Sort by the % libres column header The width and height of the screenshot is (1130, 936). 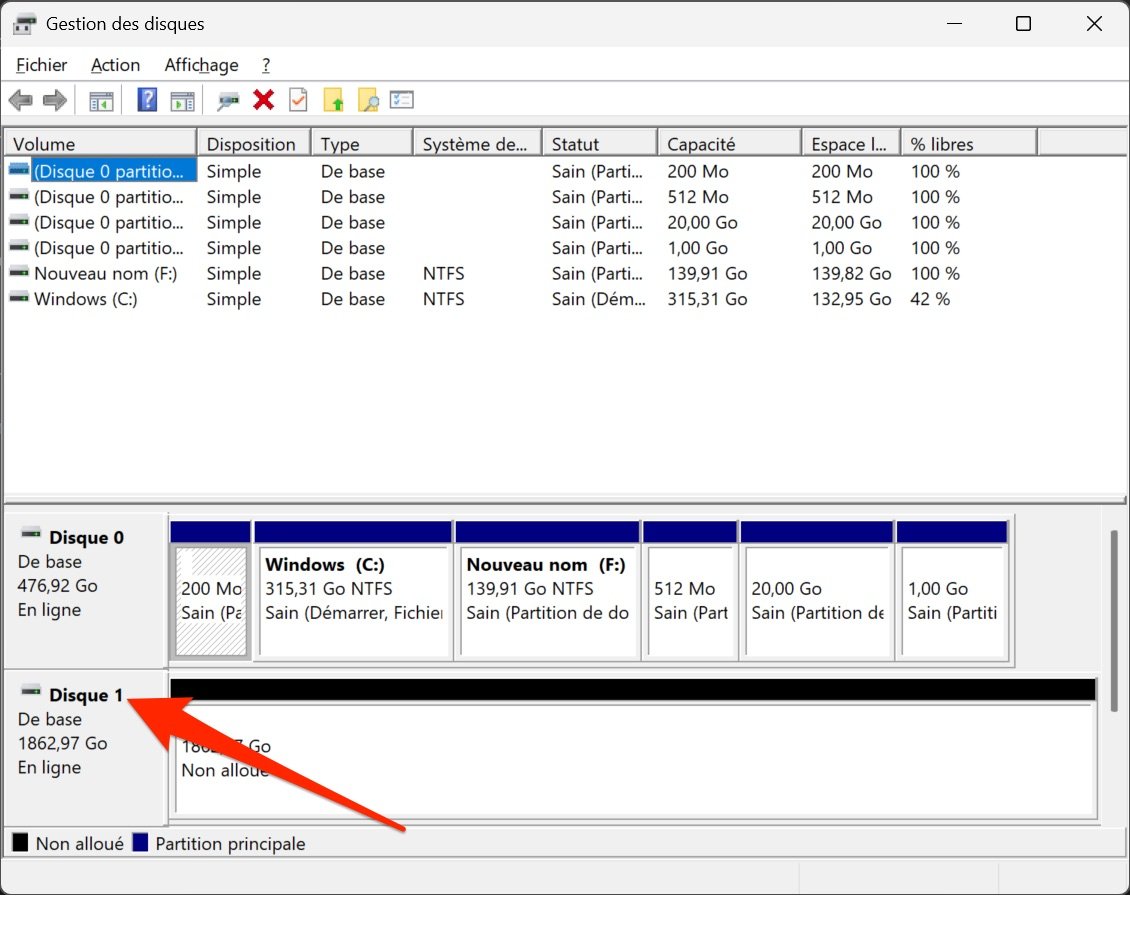969,143
